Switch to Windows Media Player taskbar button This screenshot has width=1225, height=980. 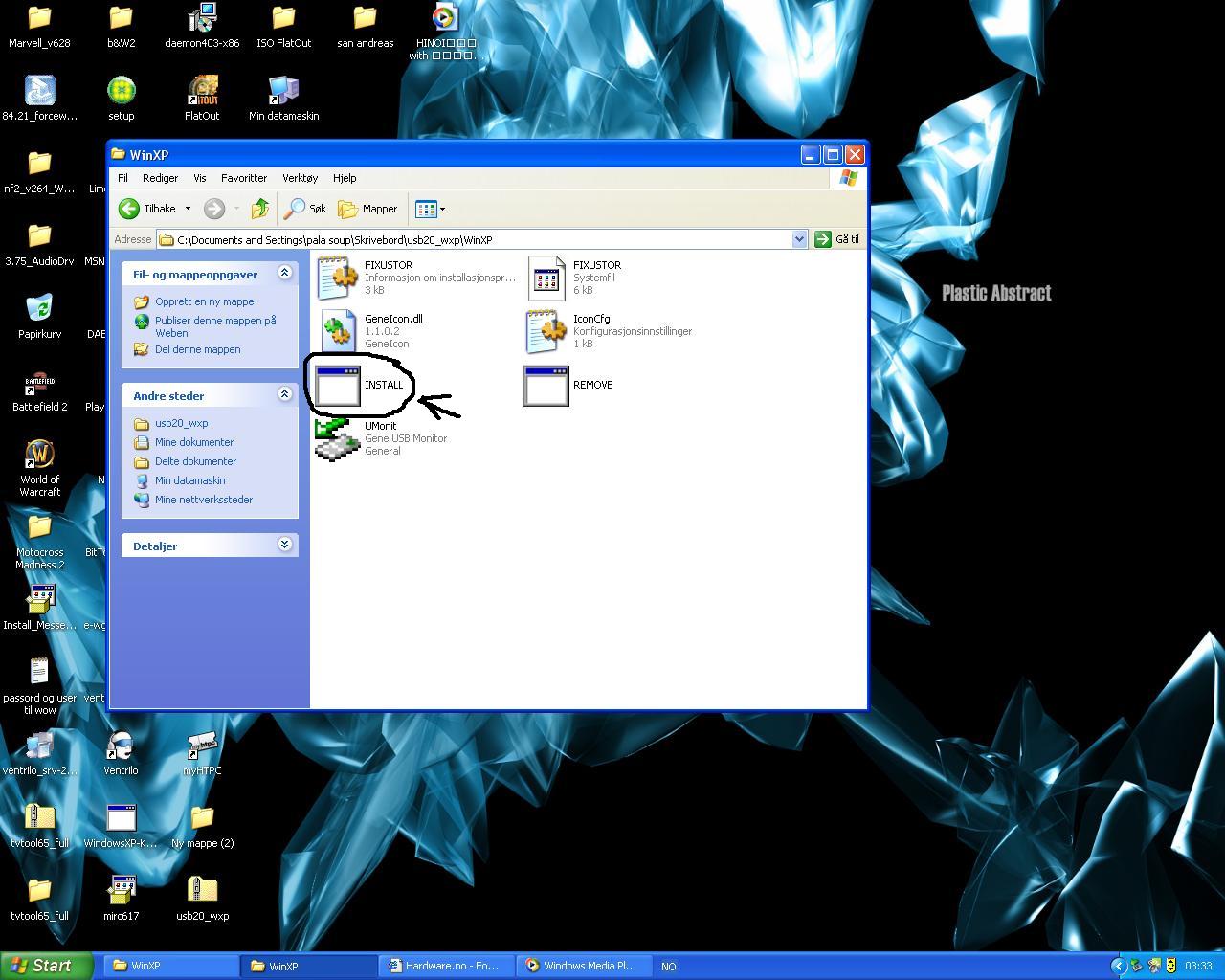click(x=585, y=966)
